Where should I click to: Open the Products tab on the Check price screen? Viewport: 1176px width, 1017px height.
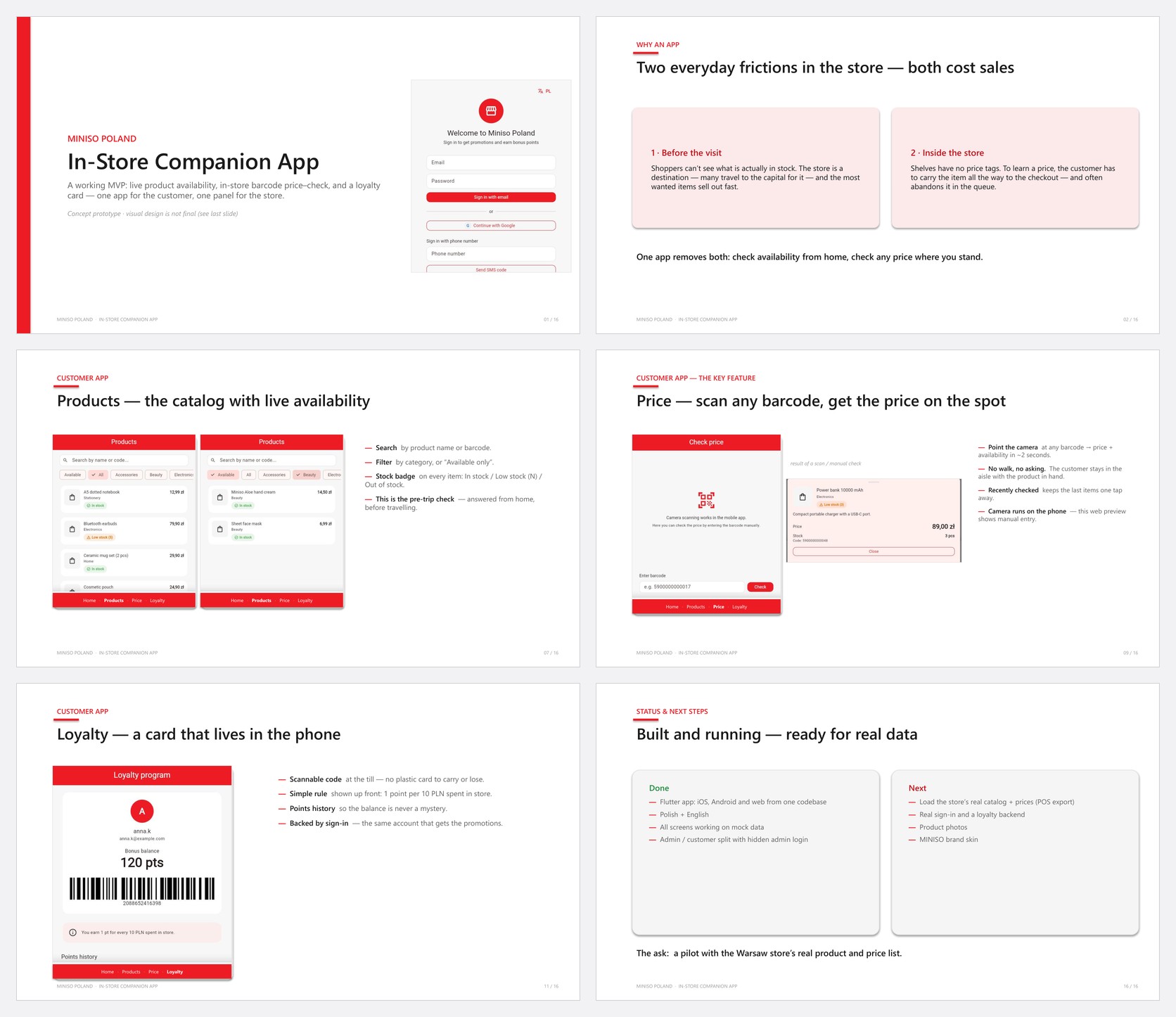(696, 607)
